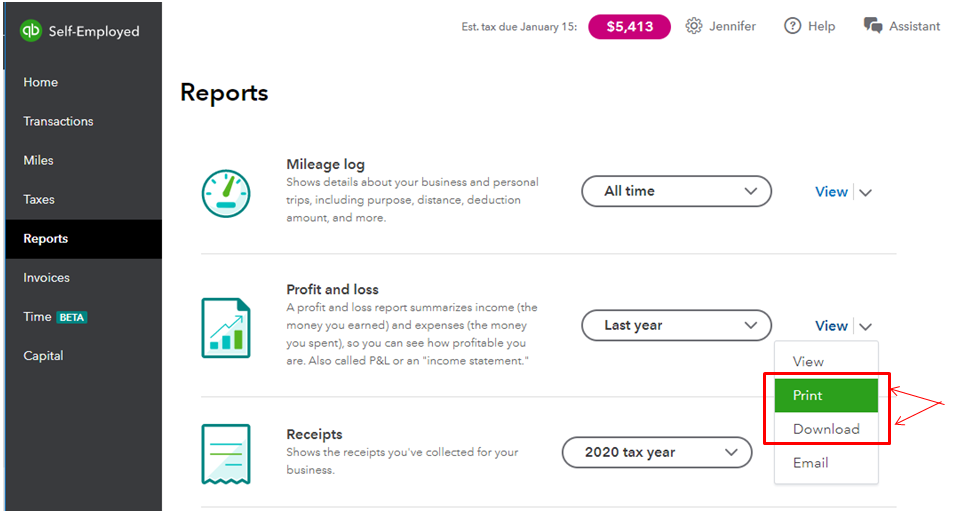This screenshot has width=966, height=515.
Task: Click the Receipts report icon
Action: click(225, 453)
